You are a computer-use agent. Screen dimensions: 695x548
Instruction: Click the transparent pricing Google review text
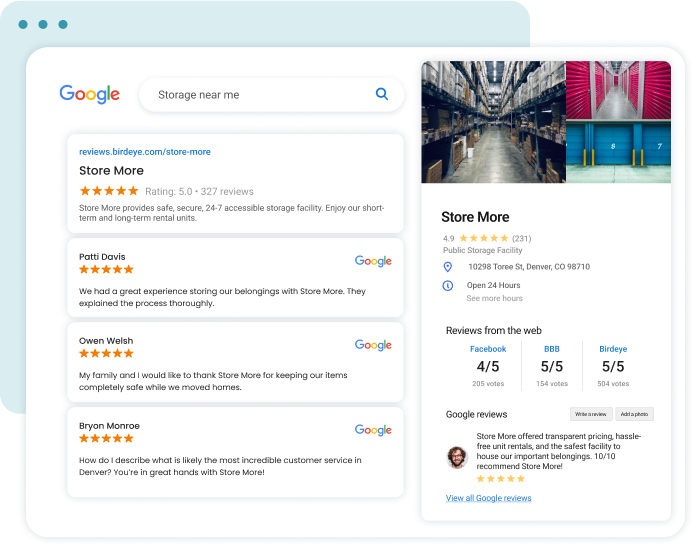558,451
